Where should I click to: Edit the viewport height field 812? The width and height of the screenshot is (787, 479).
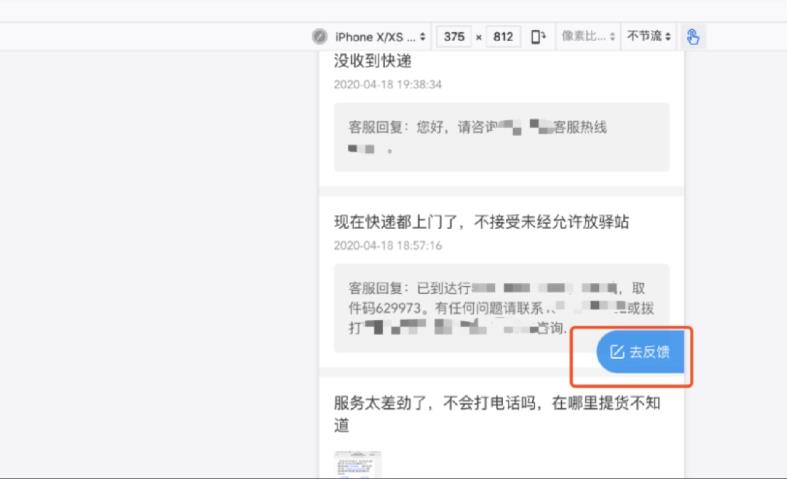(x=503, y=37)
